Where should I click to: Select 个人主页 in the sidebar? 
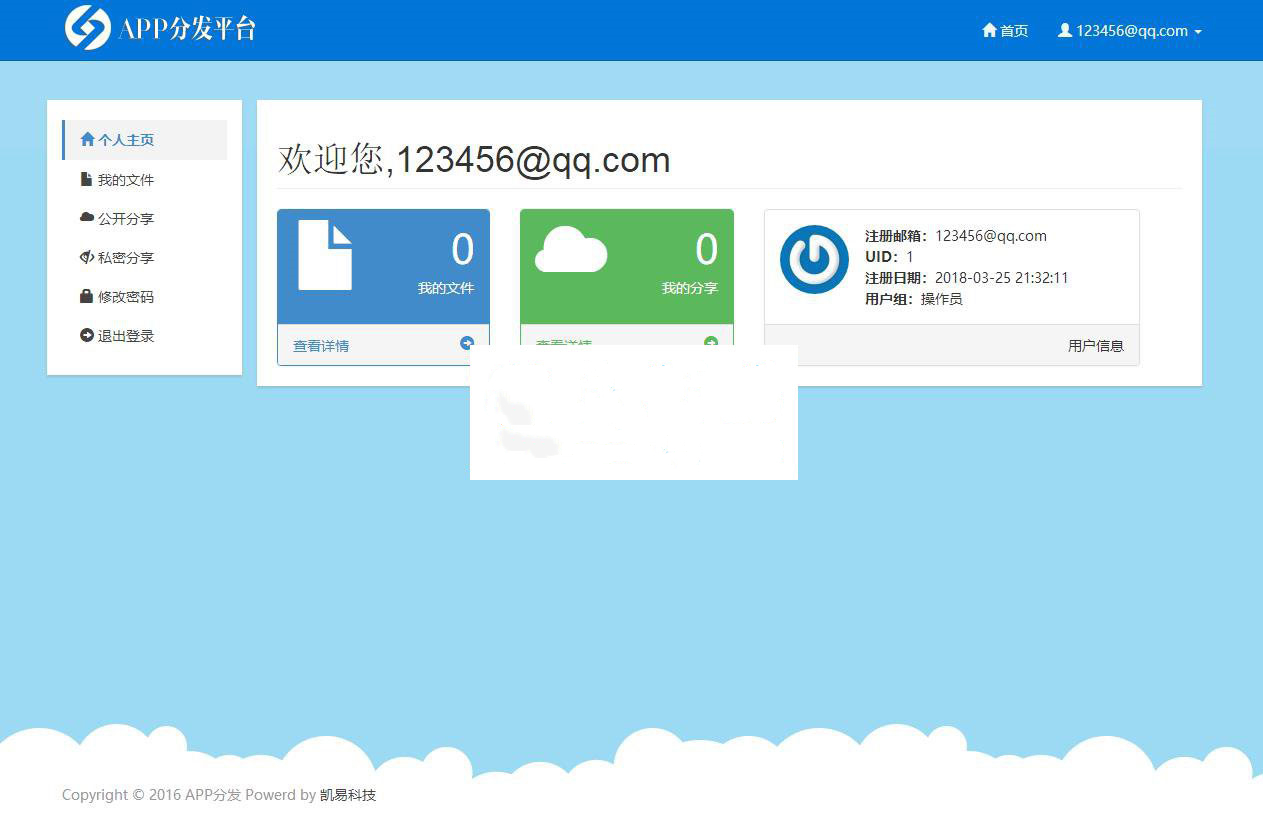(126, 140)
